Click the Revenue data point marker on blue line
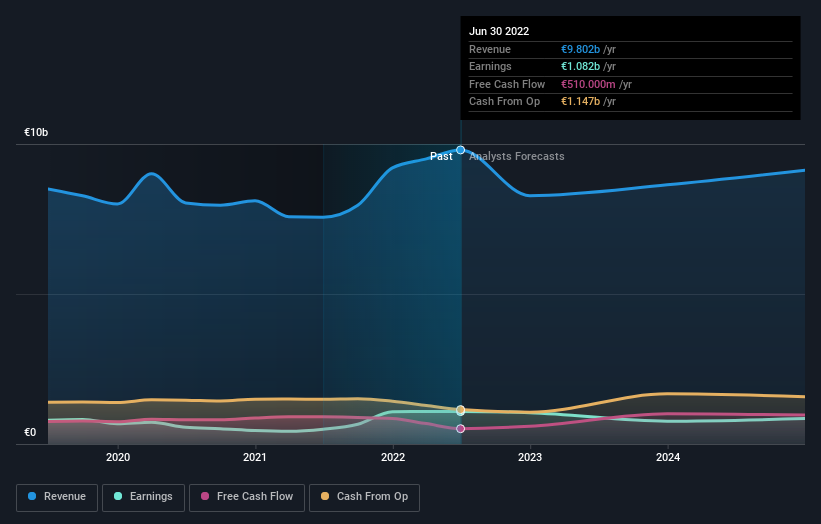 (461, 150)
